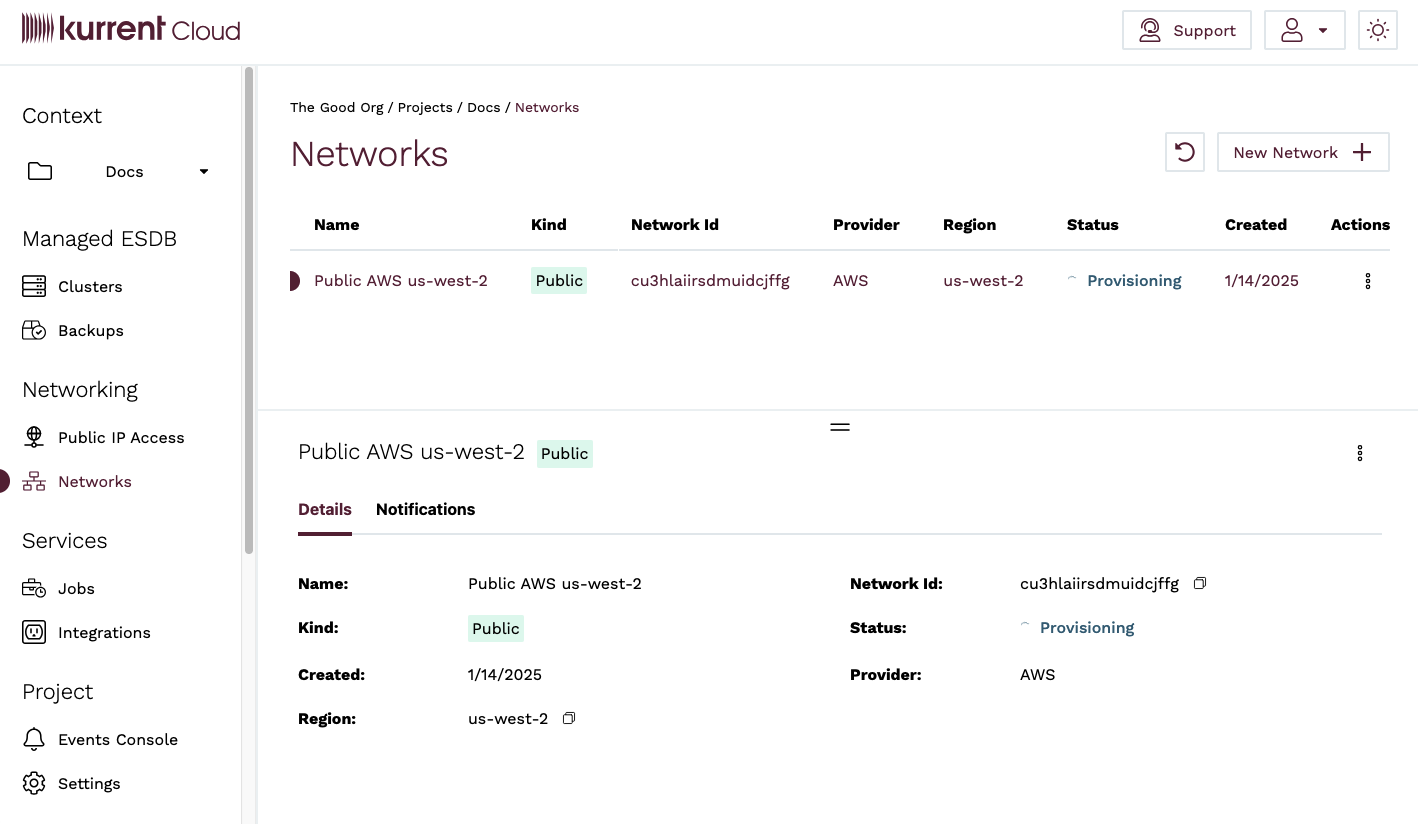This screenshot has height=824, width=1418.
Task: Open Public IP Access from sidebar
Action: (x=33, y=437)
